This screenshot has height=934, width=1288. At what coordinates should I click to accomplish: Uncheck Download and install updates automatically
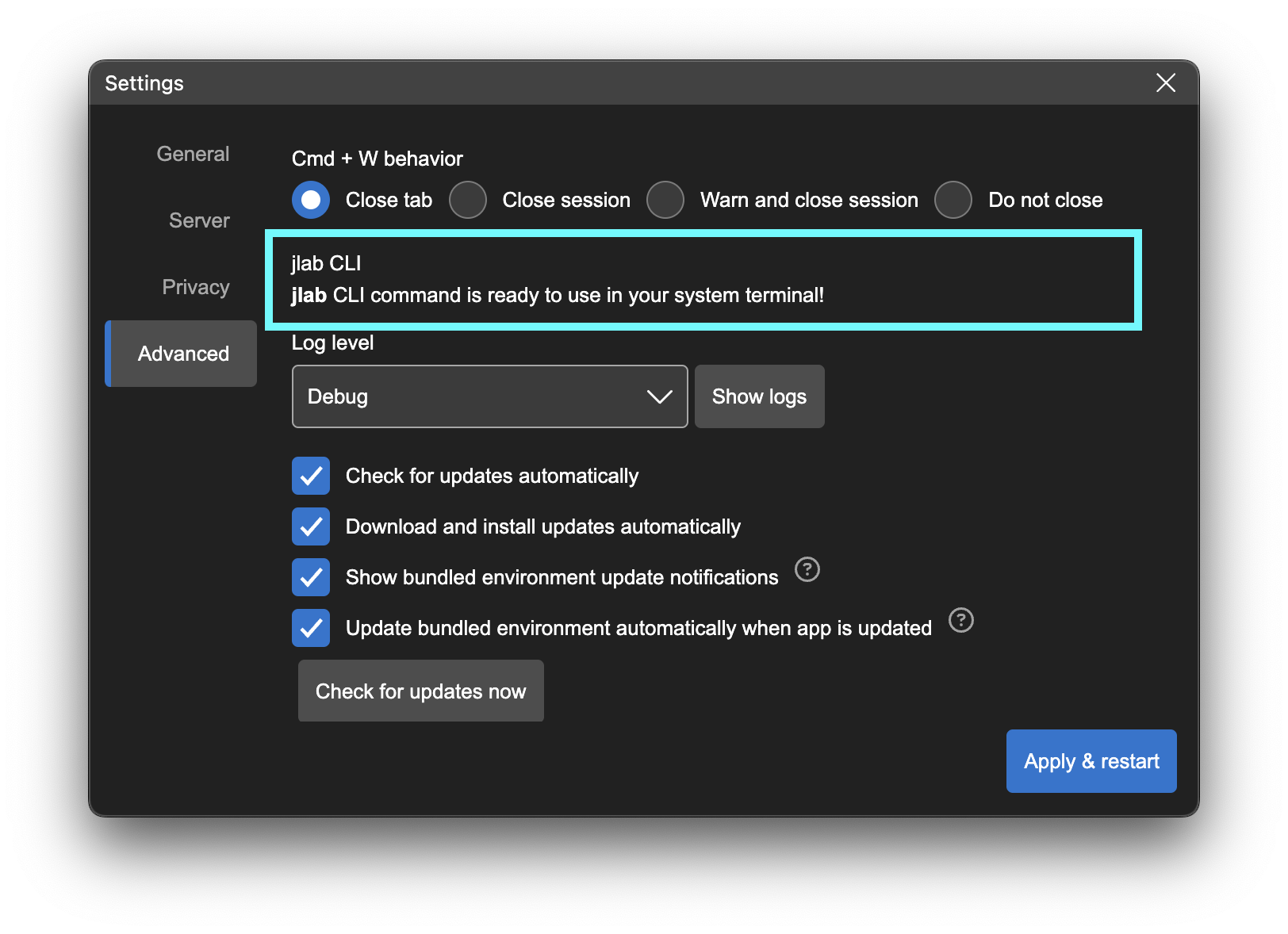311,526
